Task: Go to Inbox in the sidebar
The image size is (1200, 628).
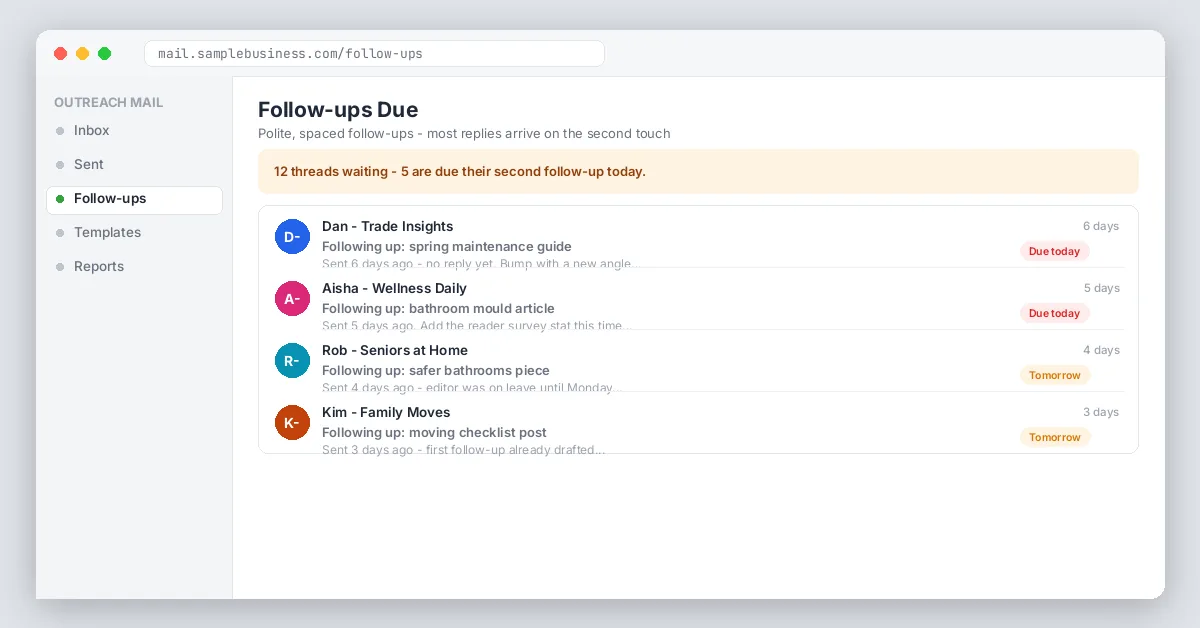Action: pyautogui.click(x=134, y=131)
